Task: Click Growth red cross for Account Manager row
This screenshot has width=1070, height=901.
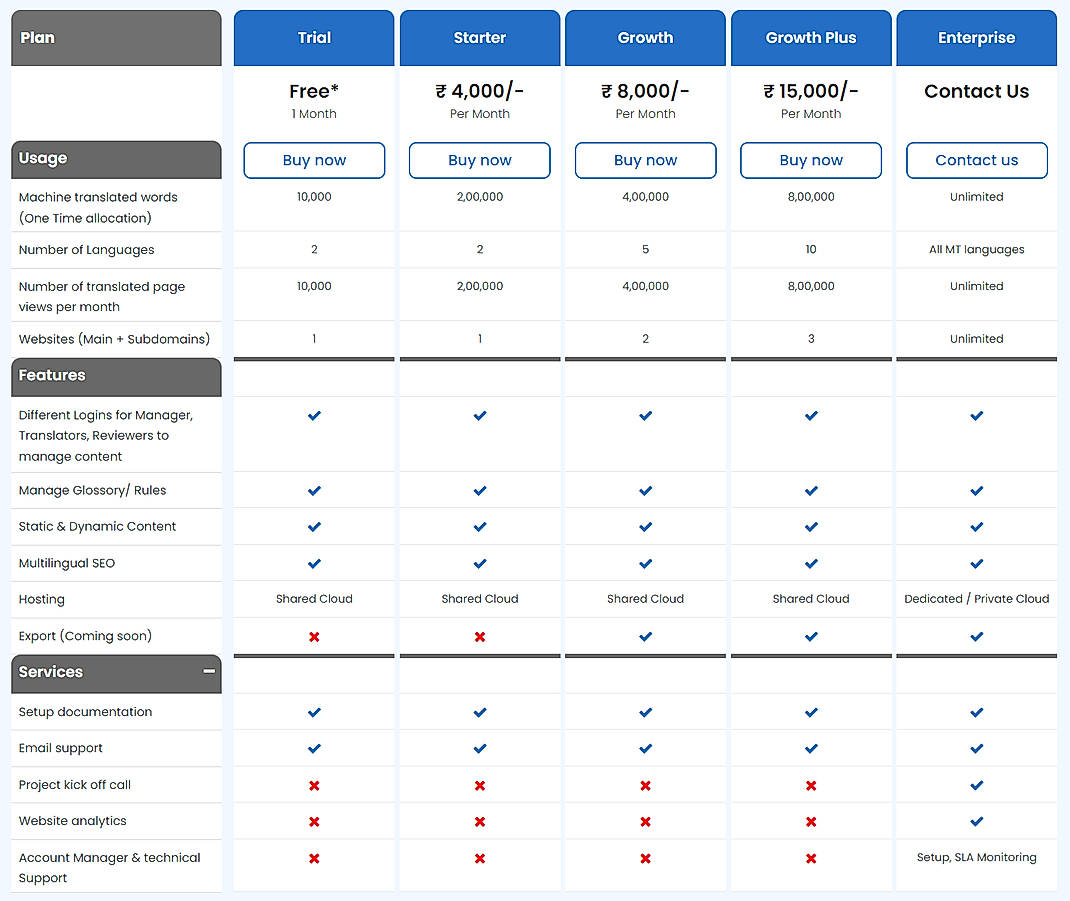Action: coord(646,859)
